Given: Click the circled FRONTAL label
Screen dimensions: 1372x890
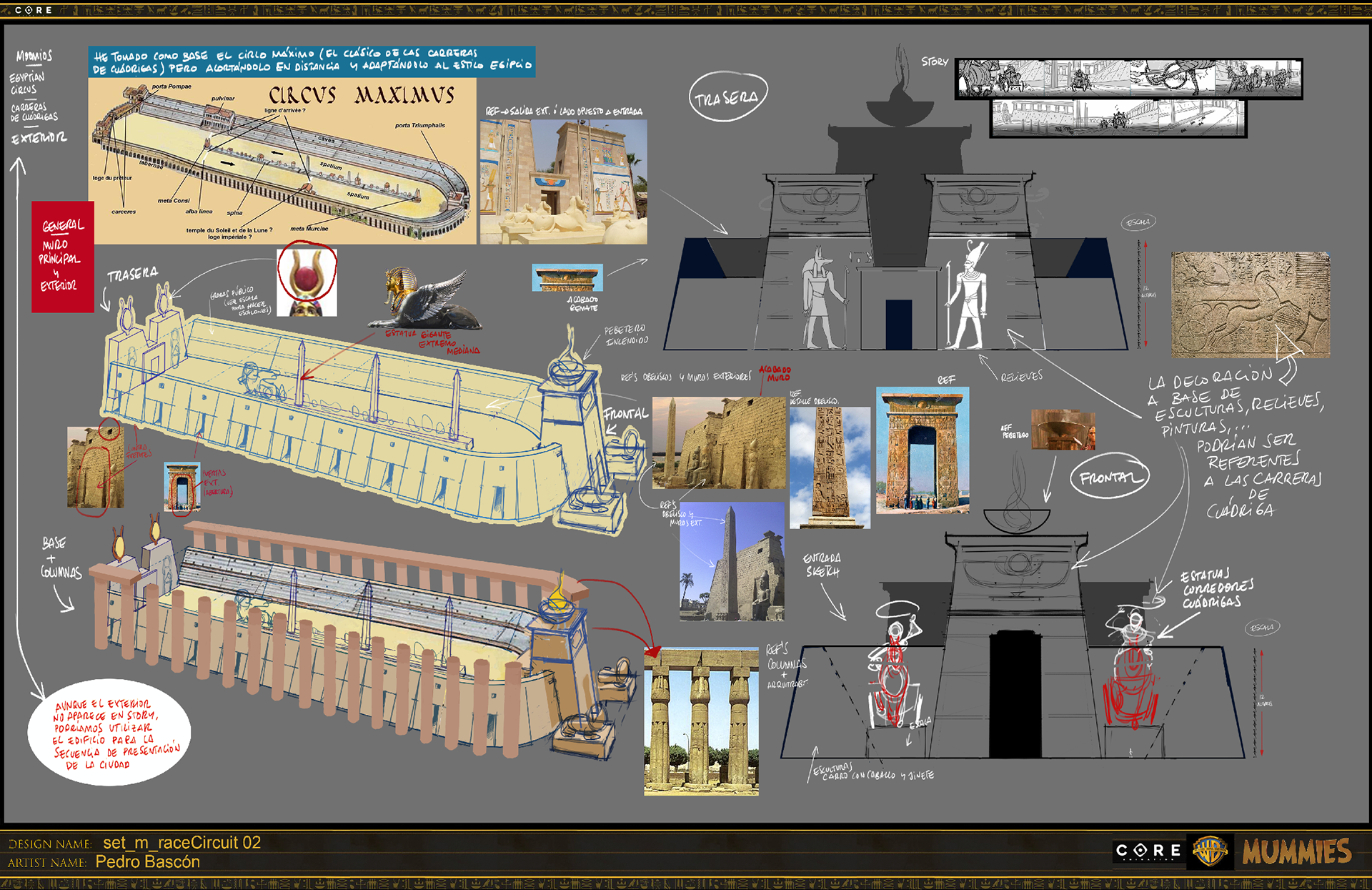Looking at the screenshot, I should click(1109, 476).
